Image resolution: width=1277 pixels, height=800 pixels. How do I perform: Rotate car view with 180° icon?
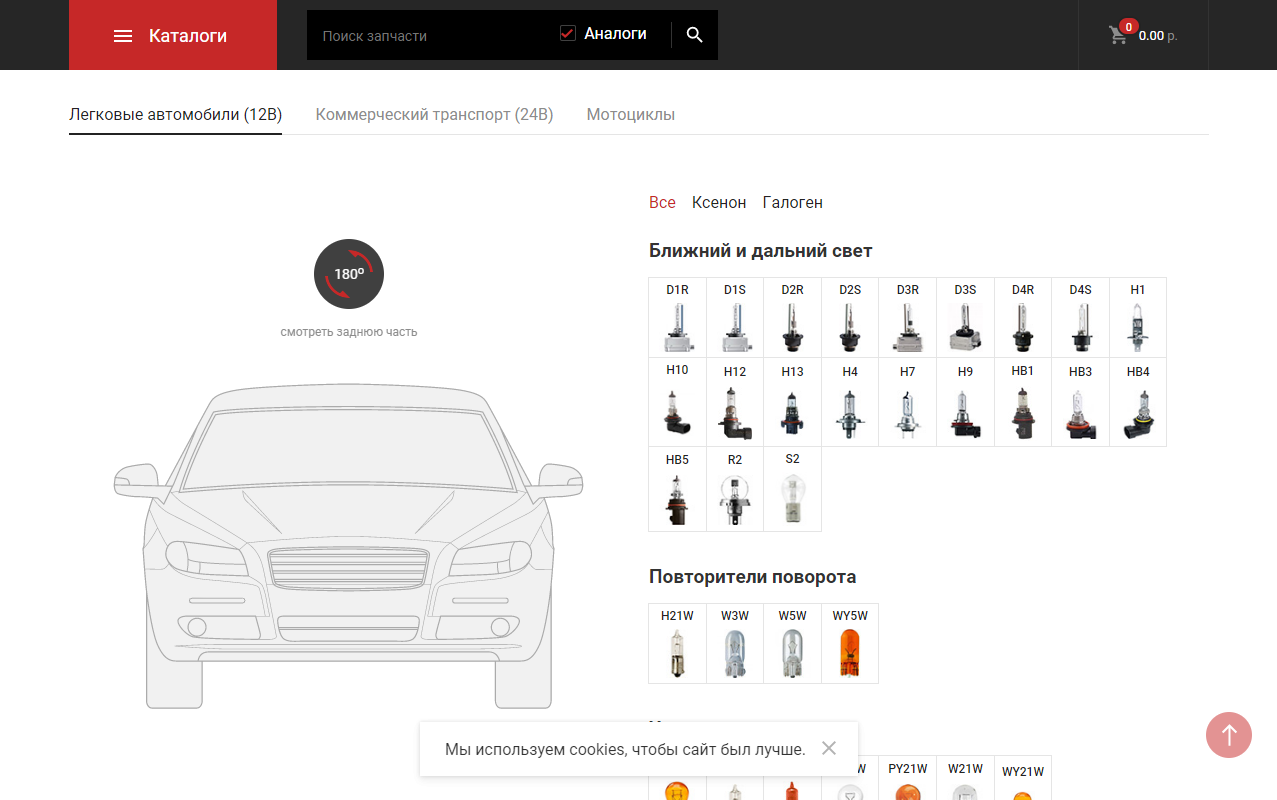coord(349,274)
